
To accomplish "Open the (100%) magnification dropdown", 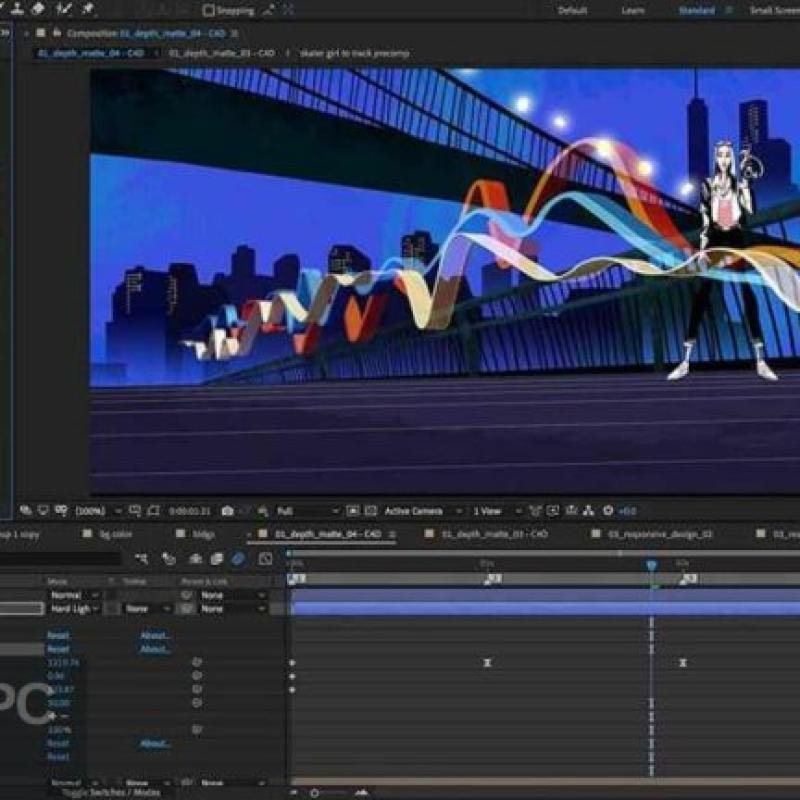I will tap(99, 511).
